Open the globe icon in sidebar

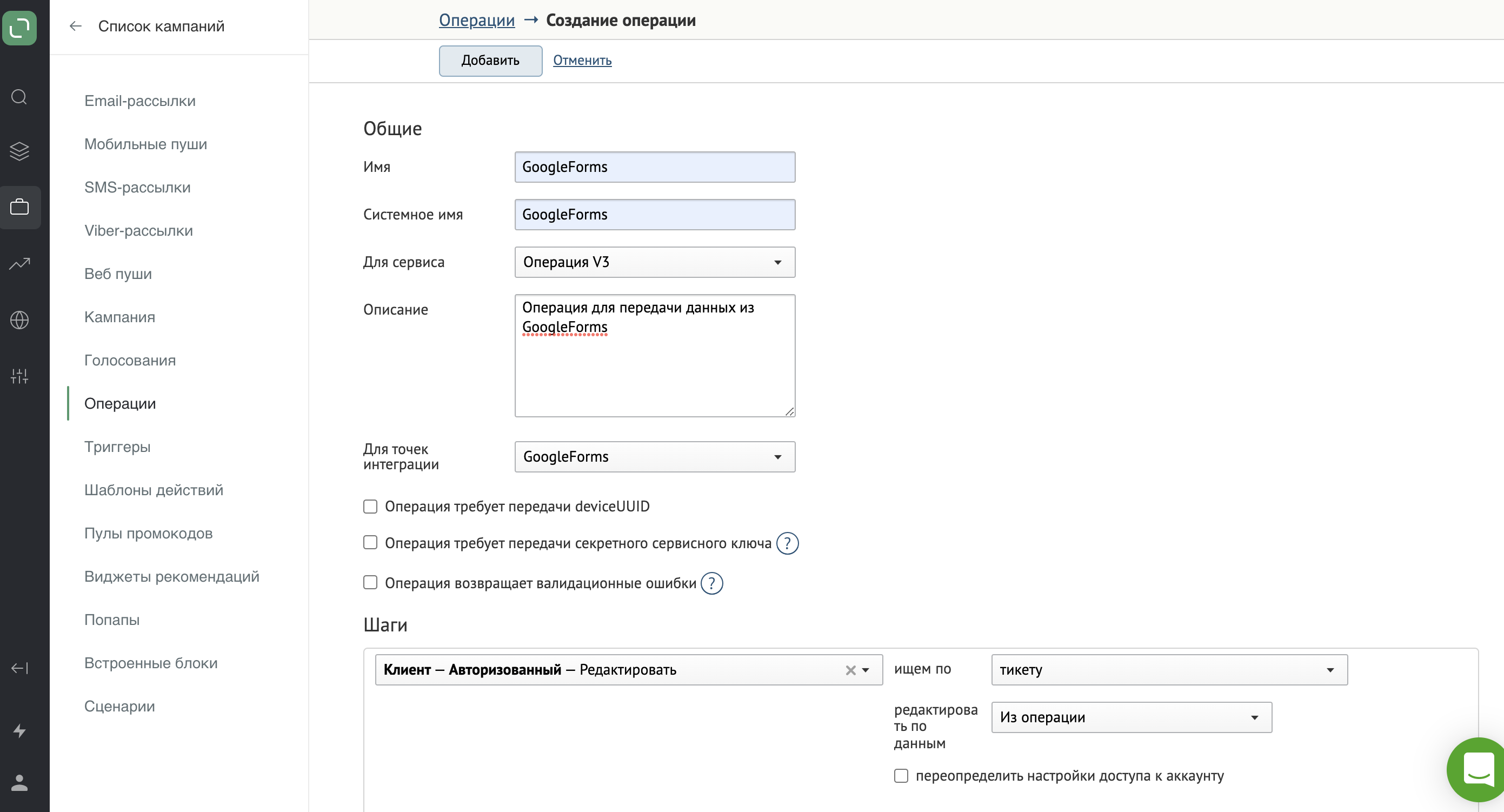point(19,320)
